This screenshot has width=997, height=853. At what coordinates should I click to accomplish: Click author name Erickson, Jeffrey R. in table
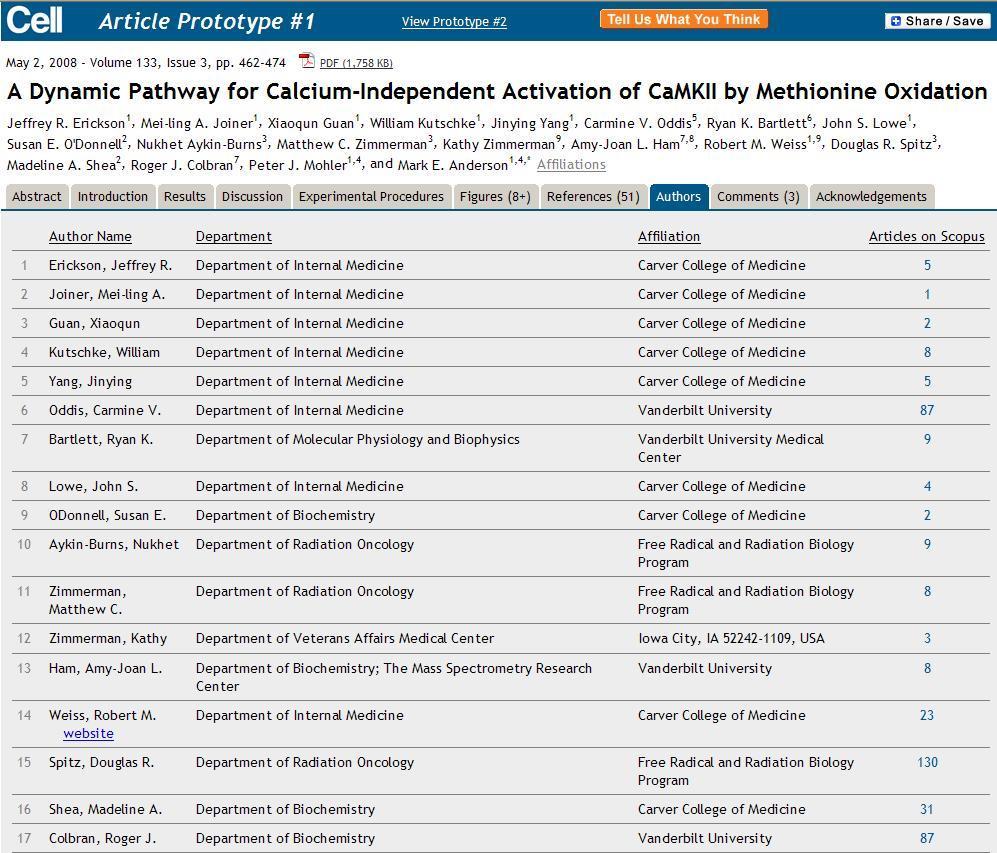[x=111, y=265]
